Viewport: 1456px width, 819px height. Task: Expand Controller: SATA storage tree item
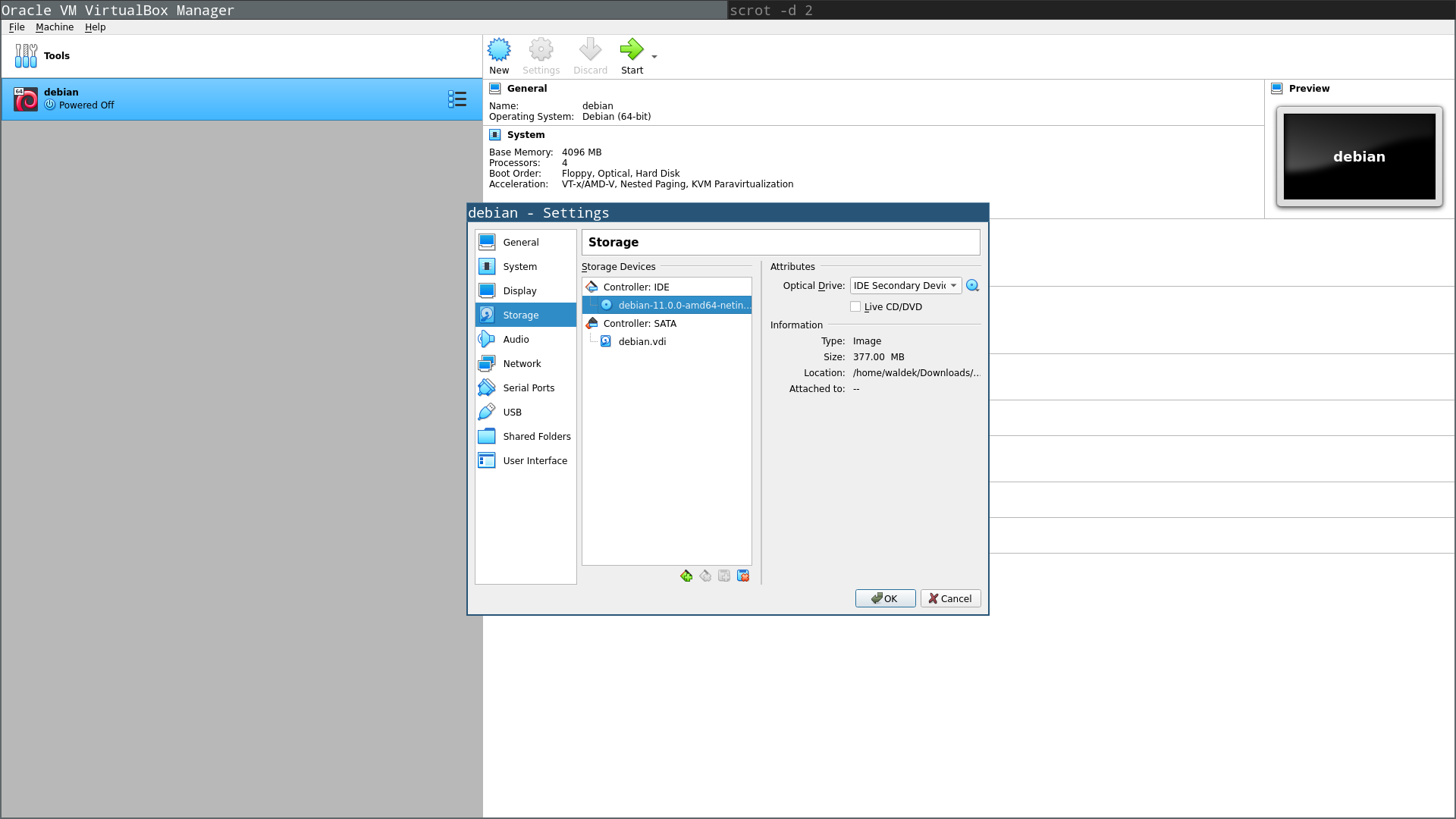640,323
